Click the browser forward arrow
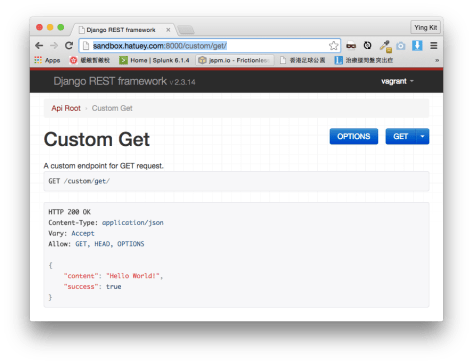This screenshot has width=473, height=364. point(54,45)
